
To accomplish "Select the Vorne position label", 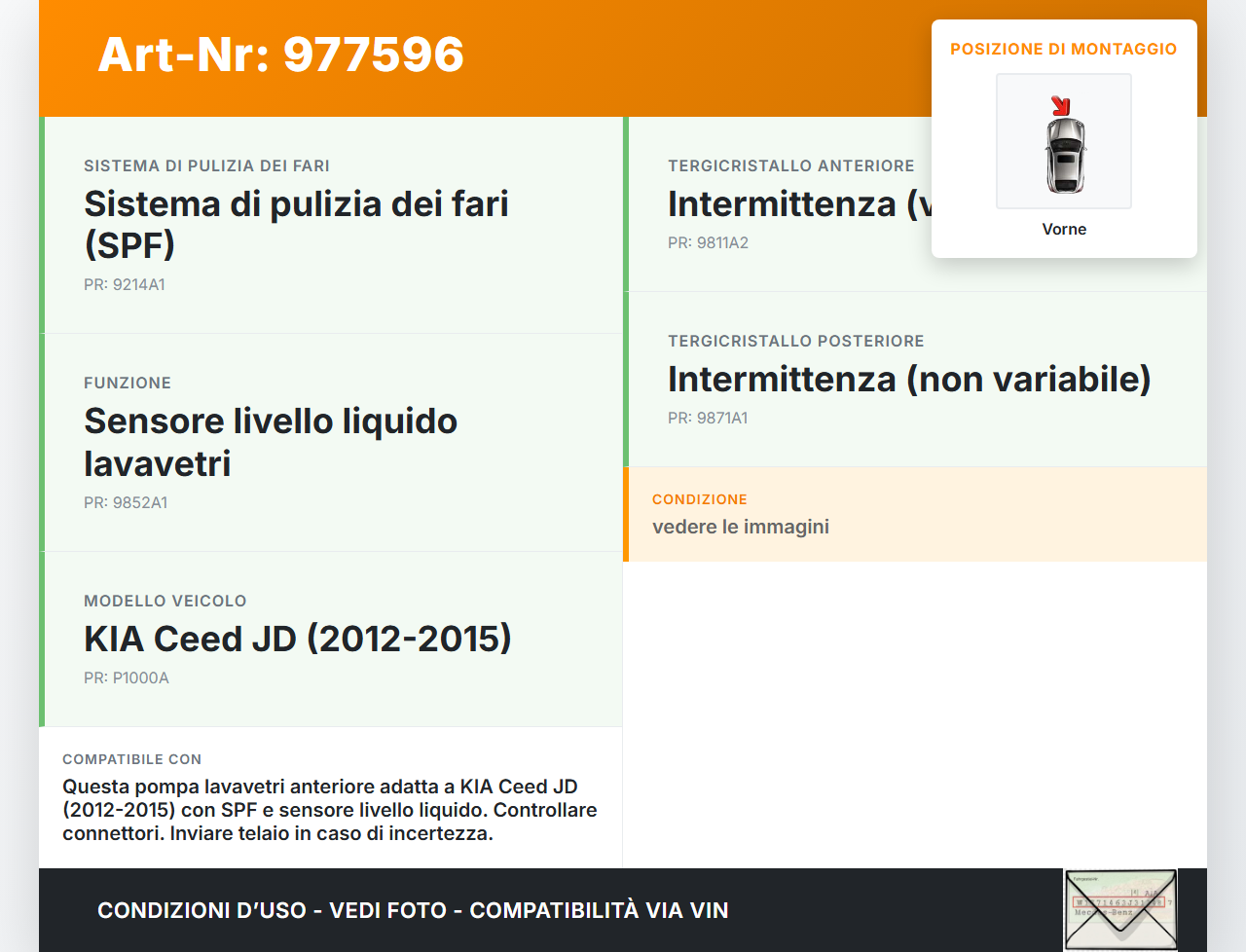I will [x=1064, y=229].
